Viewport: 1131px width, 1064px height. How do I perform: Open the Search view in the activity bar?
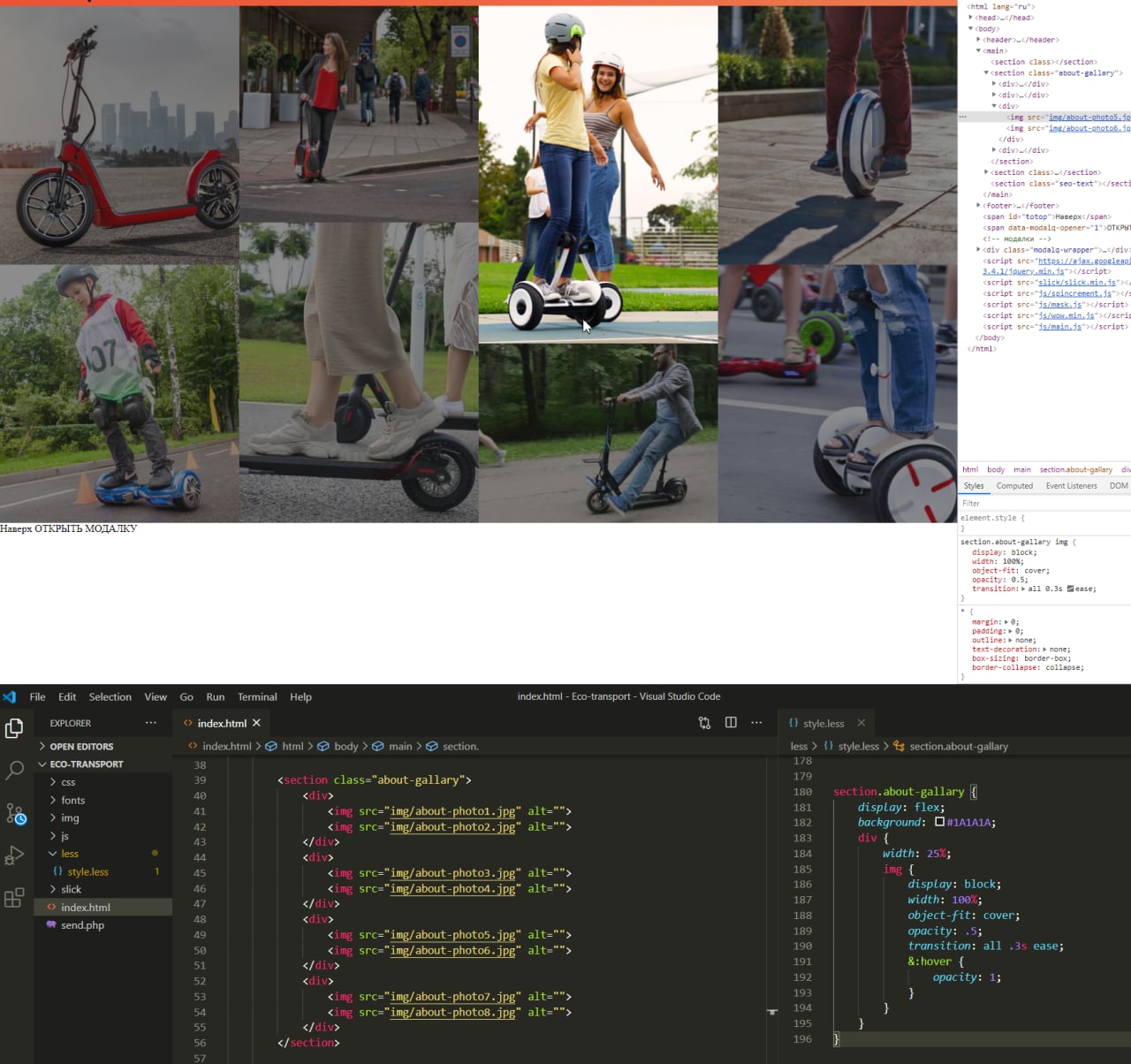[14, 771]
